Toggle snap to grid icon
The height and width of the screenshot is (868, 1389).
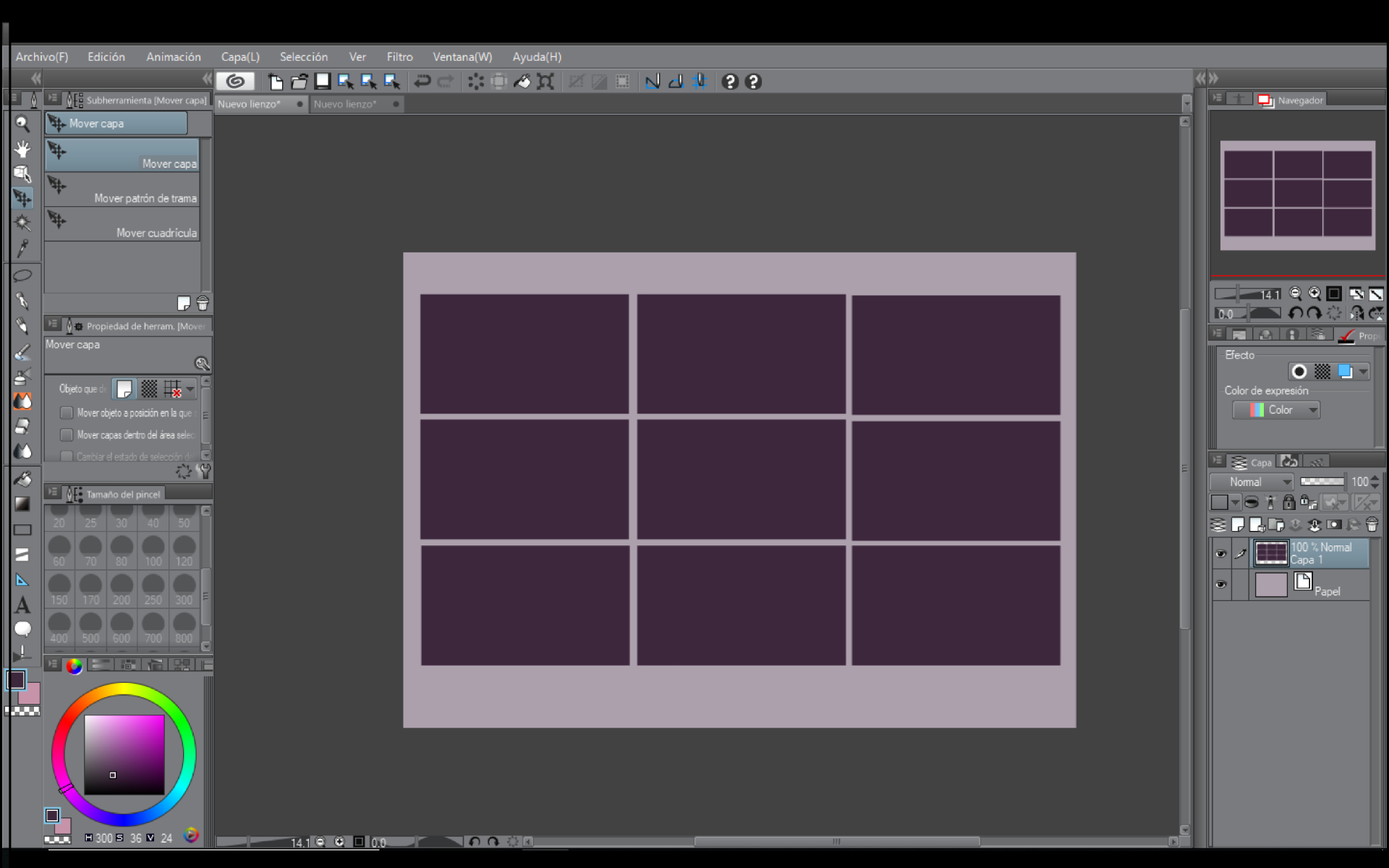[x=700, y=82]
